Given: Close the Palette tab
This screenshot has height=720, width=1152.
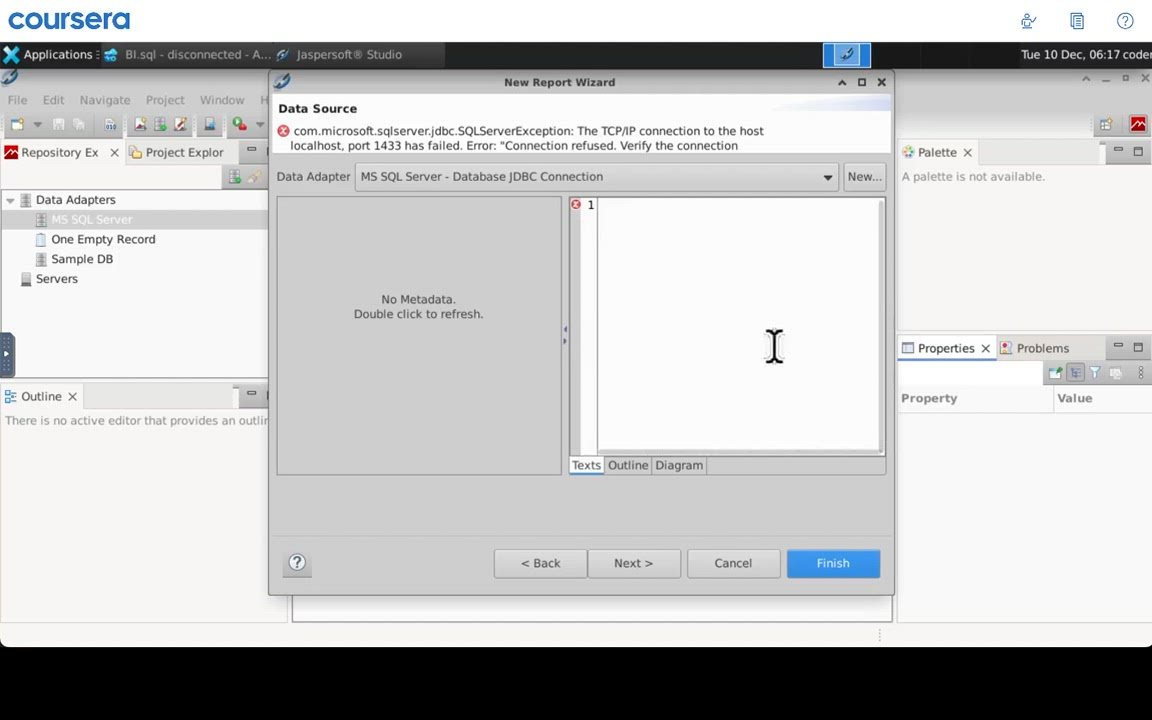Looking at the screenshot, I should (x=968, y=152).
